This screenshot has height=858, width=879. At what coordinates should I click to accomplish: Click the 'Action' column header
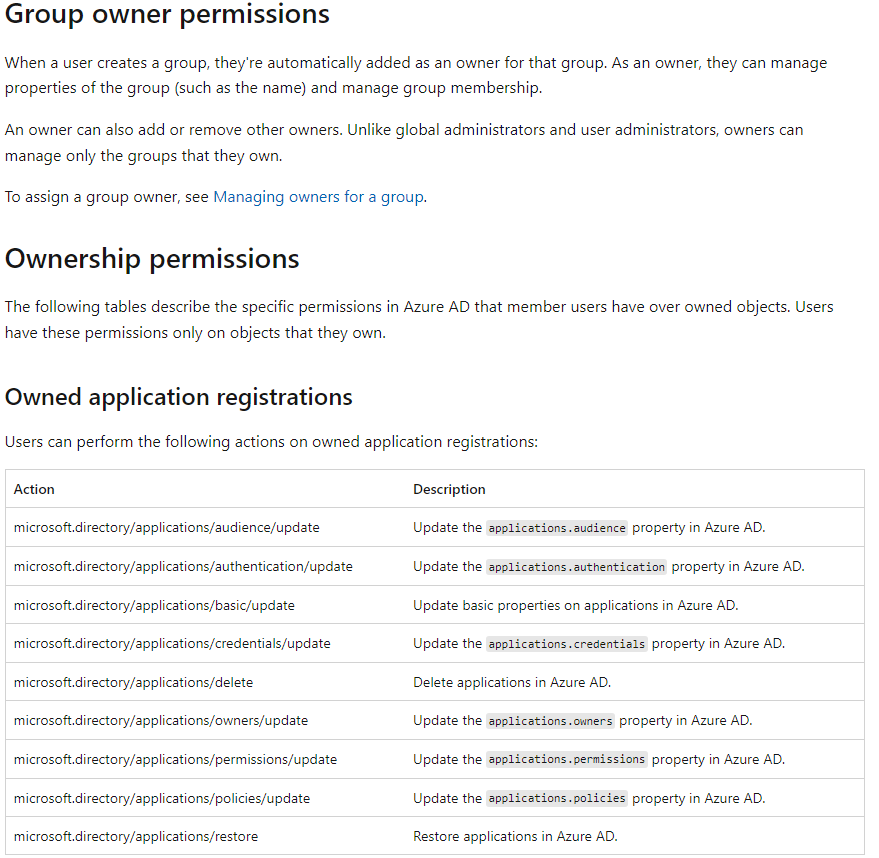[x=34, y=489]
